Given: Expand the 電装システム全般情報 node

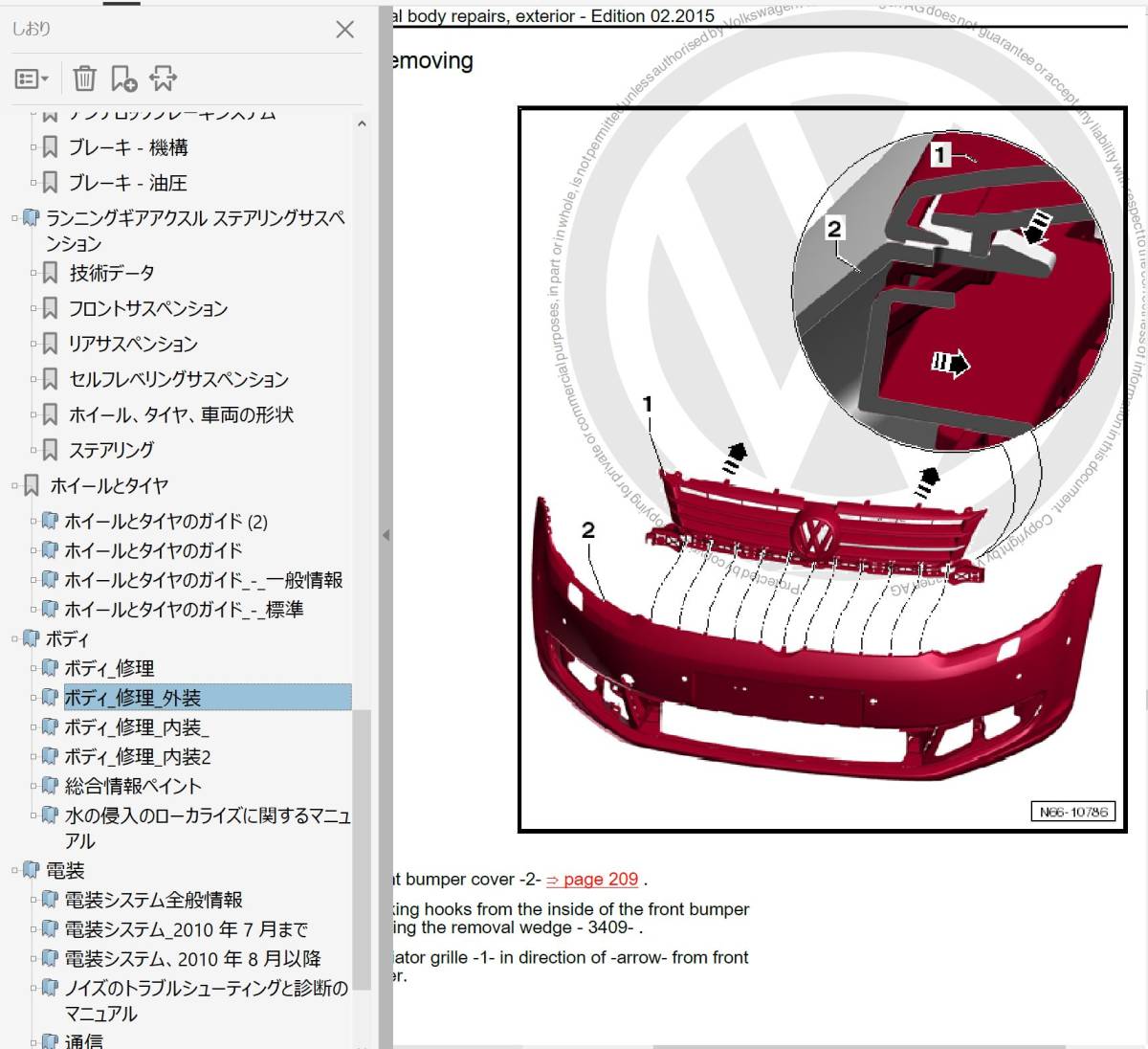Looking at the screenshot, I should tap(33, 900).
